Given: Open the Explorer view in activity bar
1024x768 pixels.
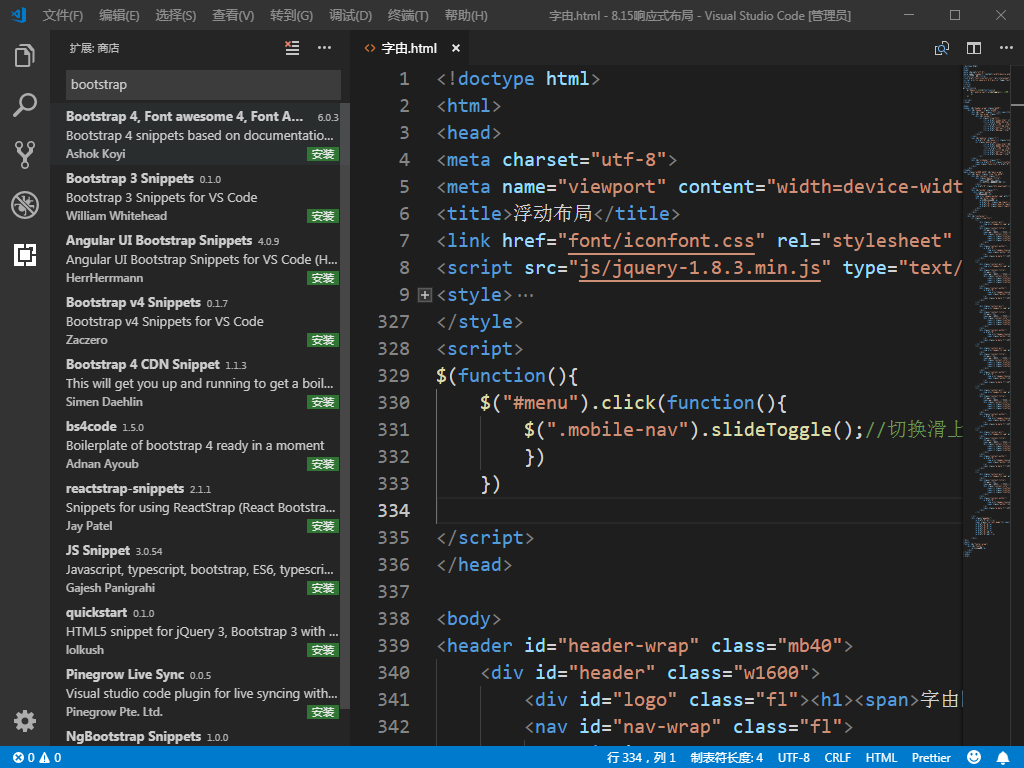Looking at the screenshot, I should click(x=25, y=56).
